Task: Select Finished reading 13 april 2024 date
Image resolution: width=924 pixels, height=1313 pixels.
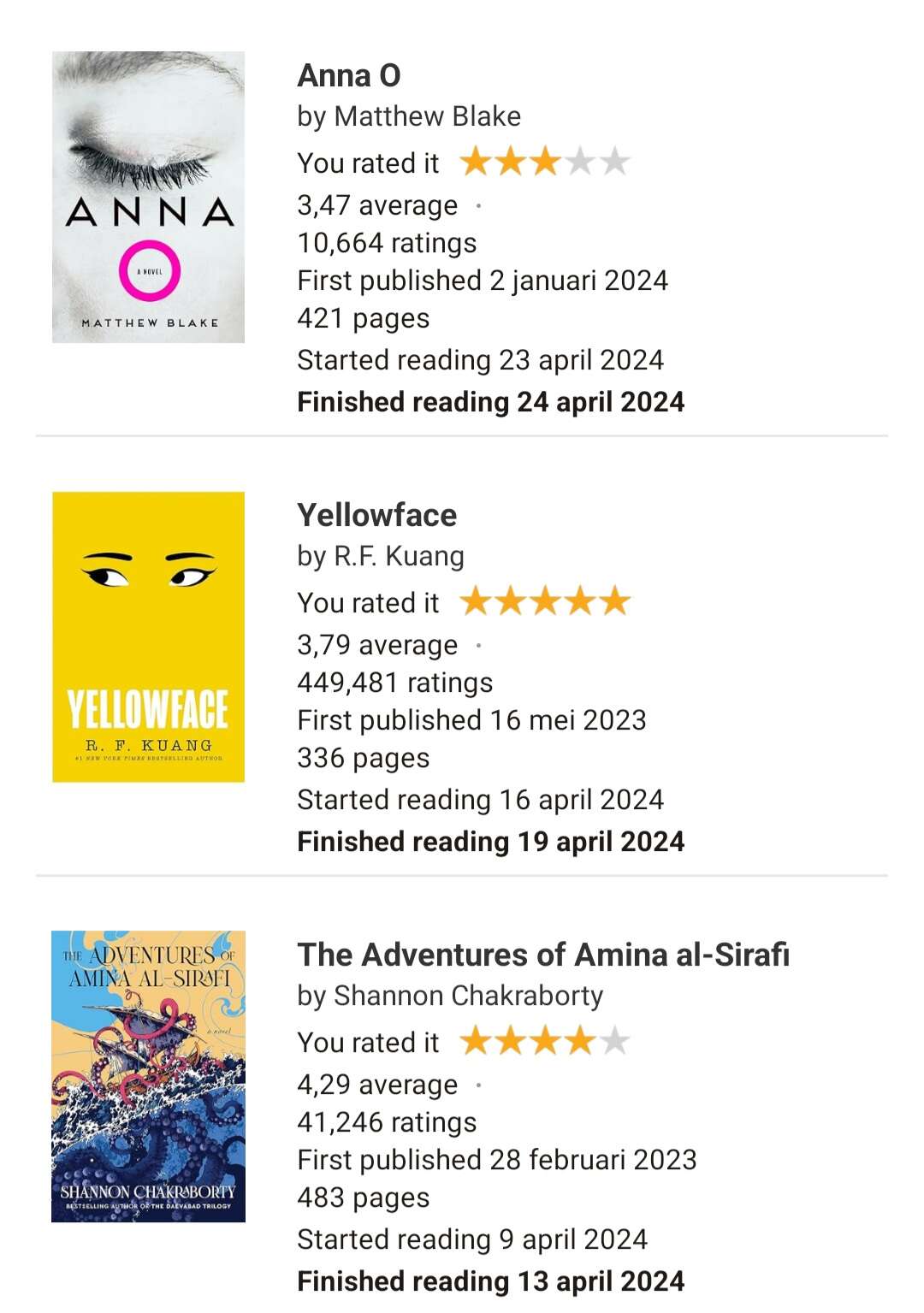Action: 491,1281
